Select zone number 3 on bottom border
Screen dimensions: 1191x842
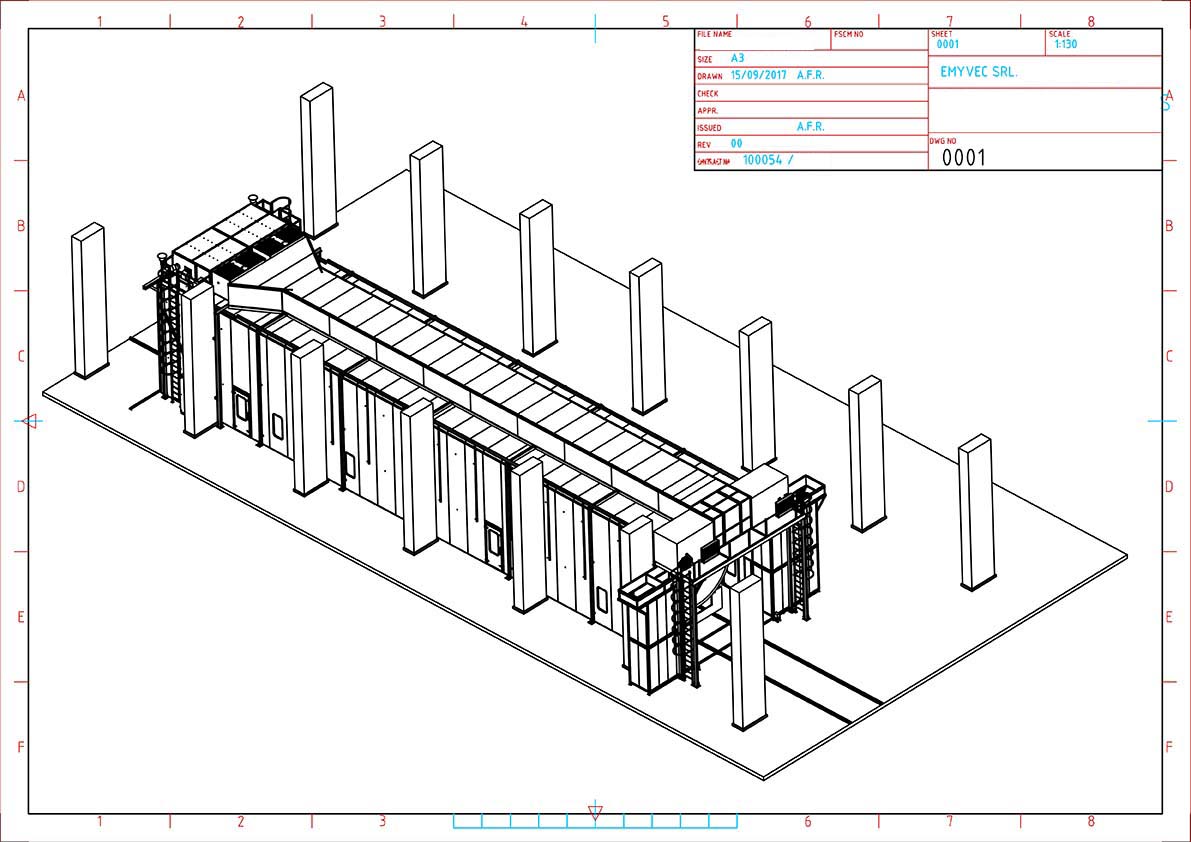pyautogui.click(x=382, y=822)
